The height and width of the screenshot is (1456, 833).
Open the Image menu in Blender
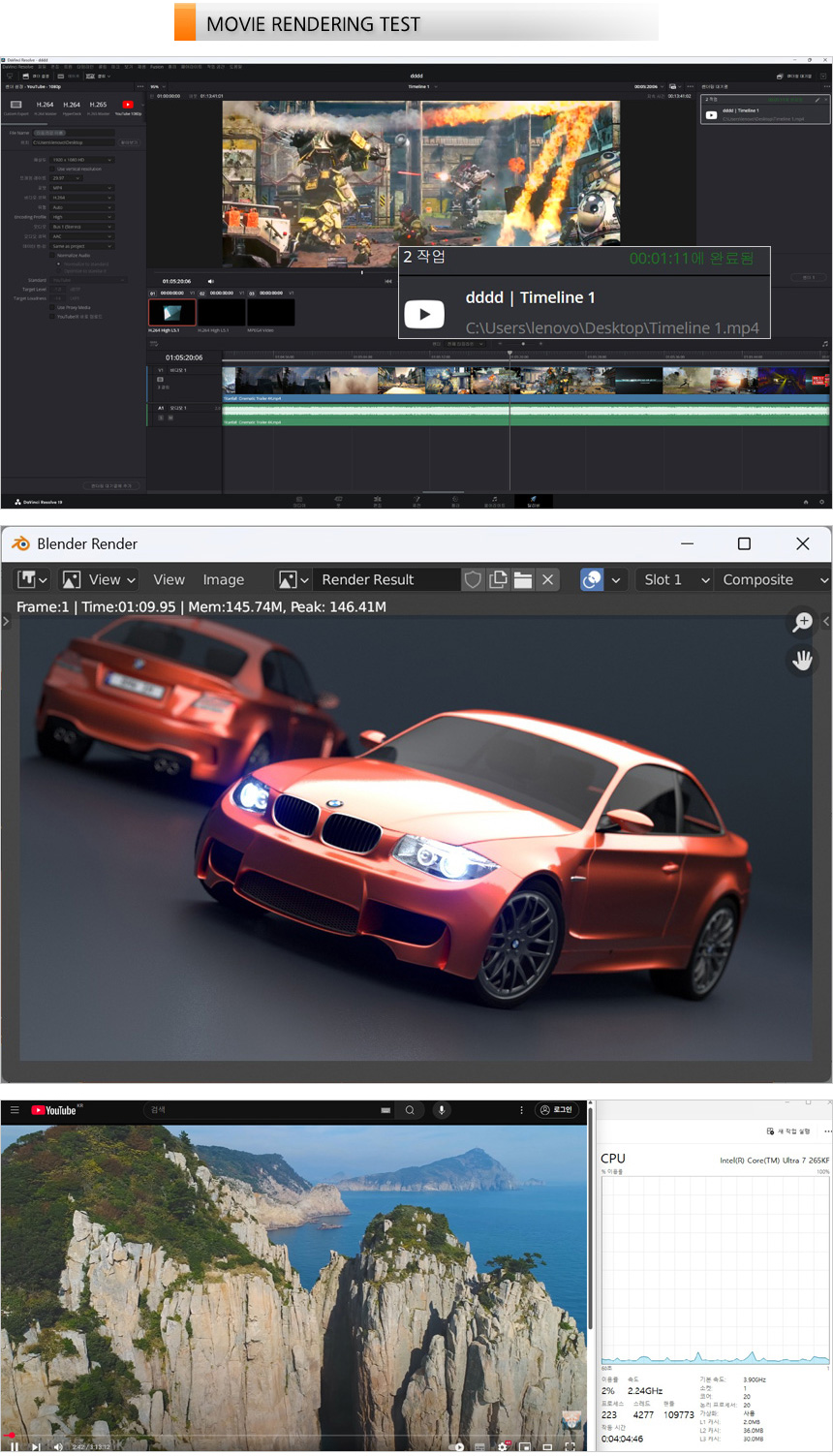tap(223, 579)
